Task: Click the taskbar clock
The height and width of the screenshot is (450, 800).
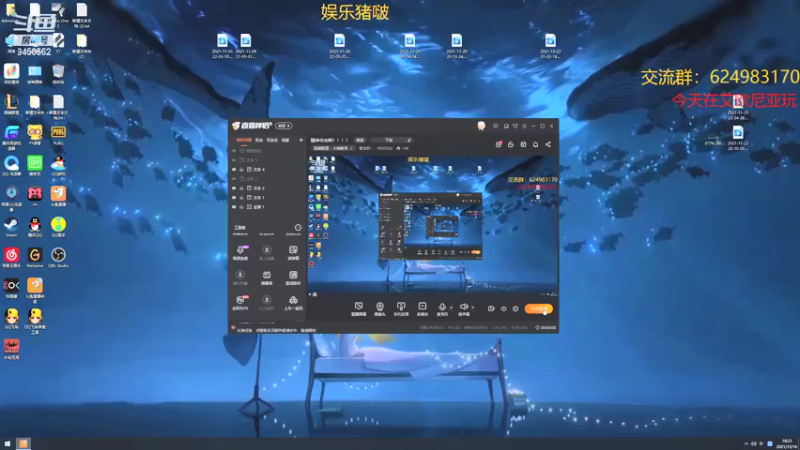Action: click(x=788, y=444)
